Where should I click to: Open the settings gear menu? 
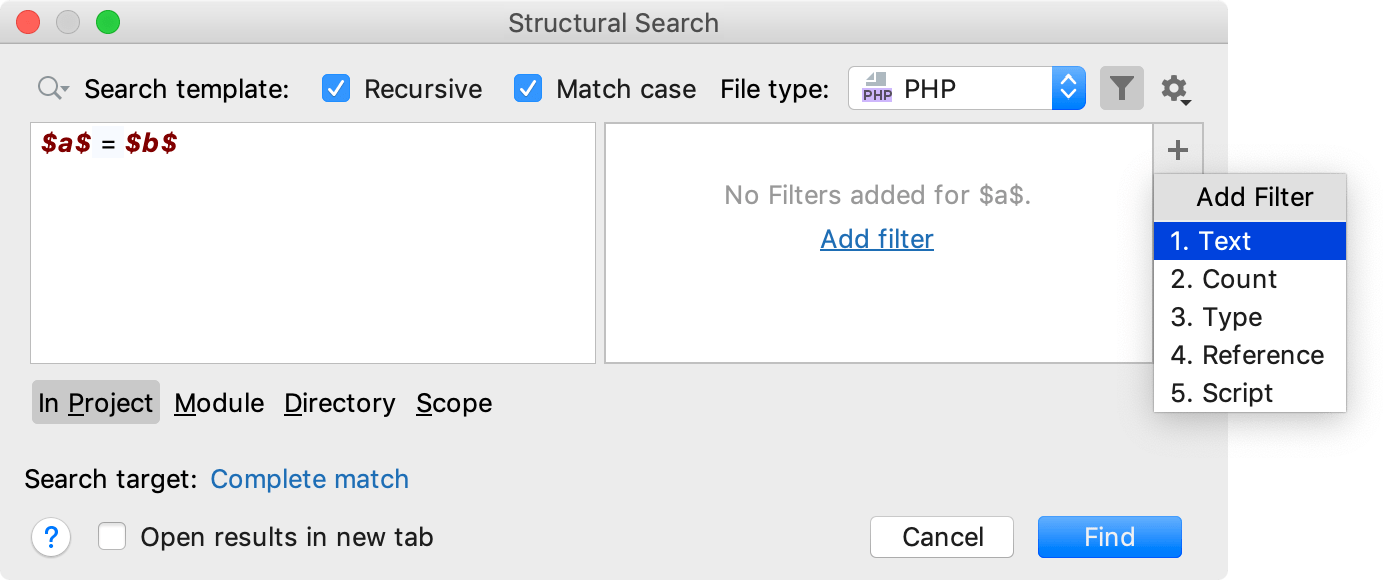(1175, 89)
